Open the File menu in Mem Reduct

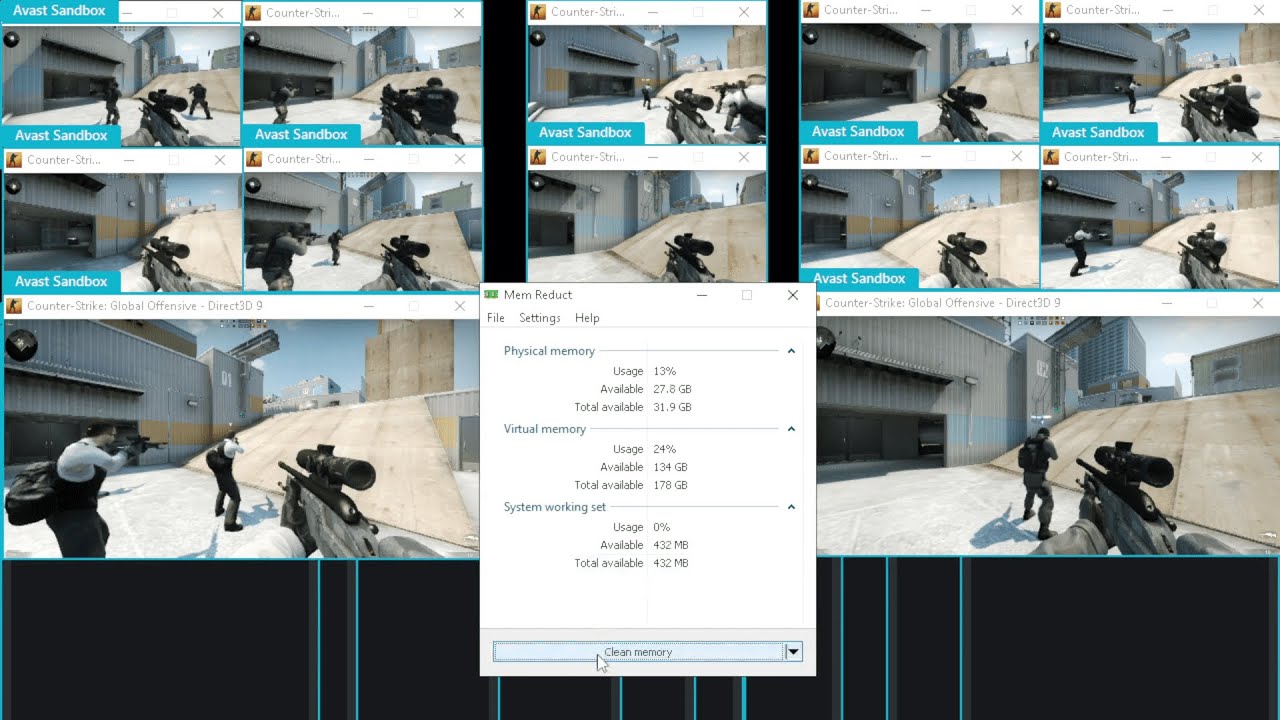coord(496,318)
